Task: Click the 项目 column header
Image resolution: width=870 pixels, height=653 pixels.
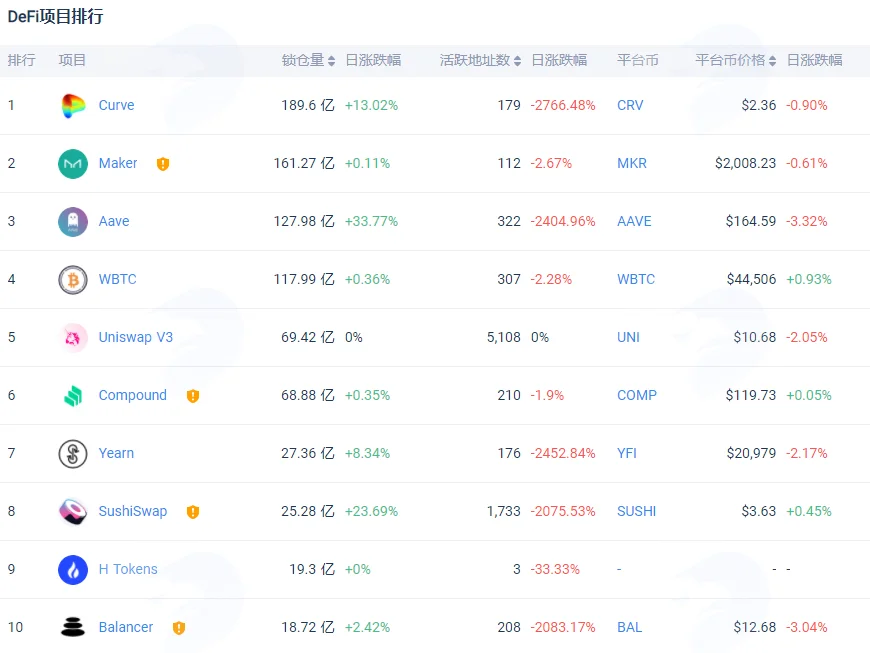Action: click(72, 60)
